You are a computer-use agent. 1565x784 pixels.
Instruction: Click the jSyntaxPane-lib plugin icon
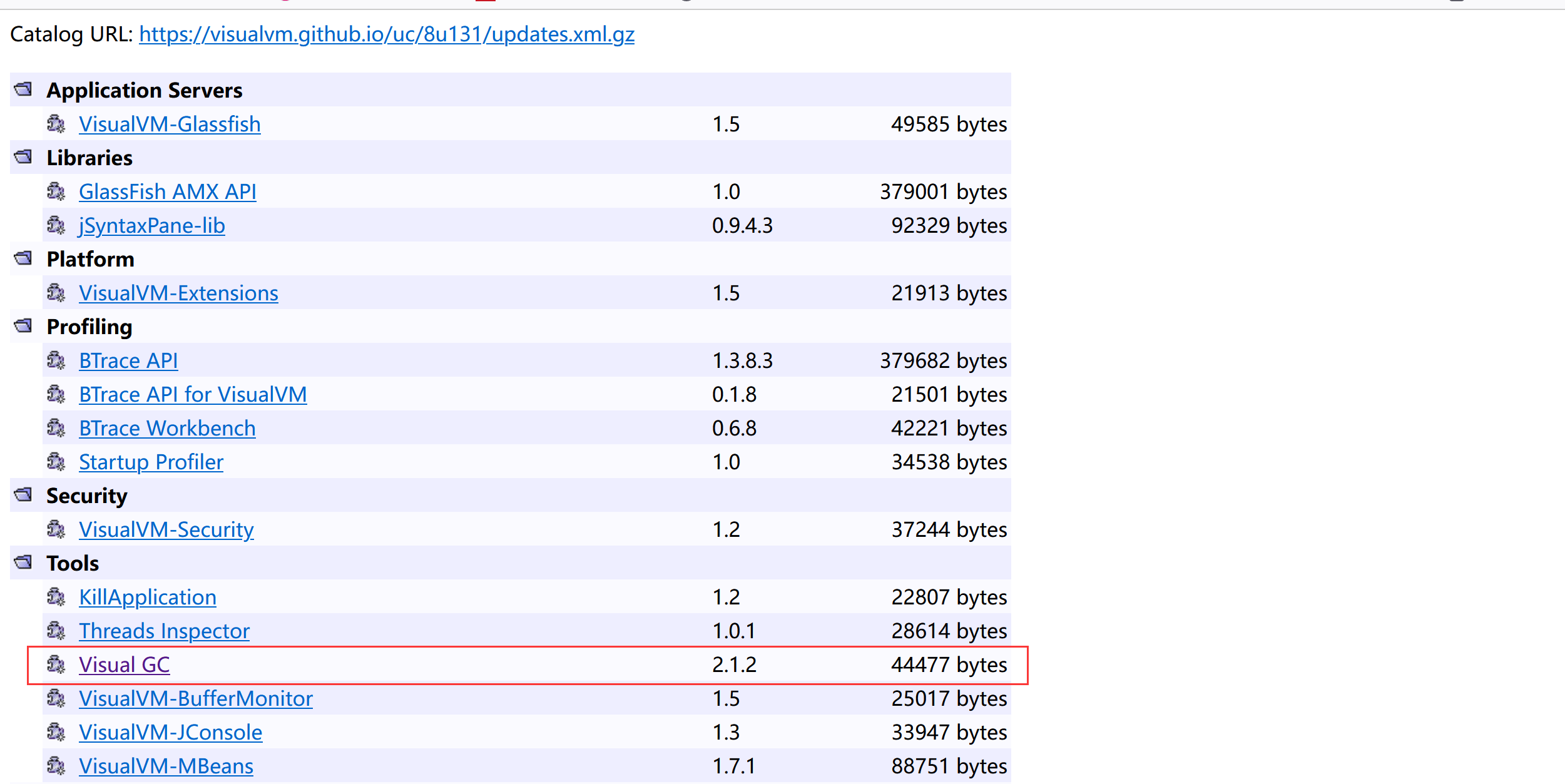tap(57, 226)
